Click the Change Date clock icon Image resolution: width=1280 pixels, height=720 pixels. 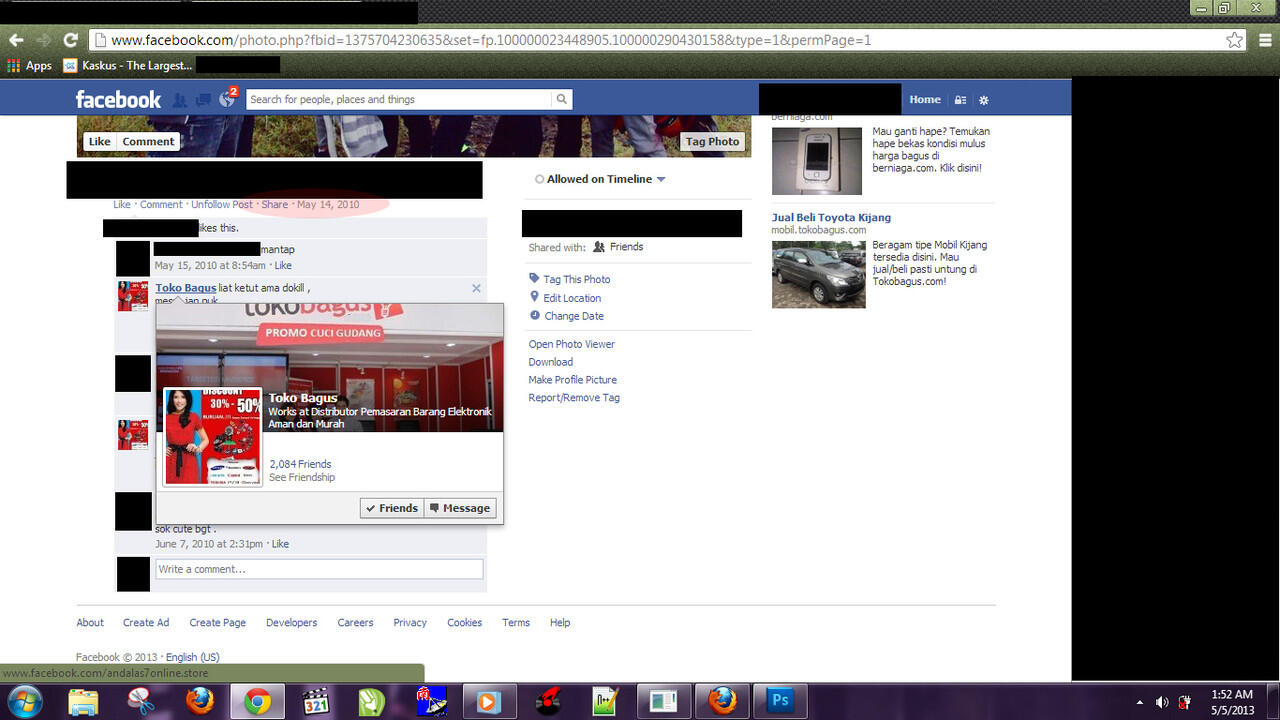[x=535, y=315]
